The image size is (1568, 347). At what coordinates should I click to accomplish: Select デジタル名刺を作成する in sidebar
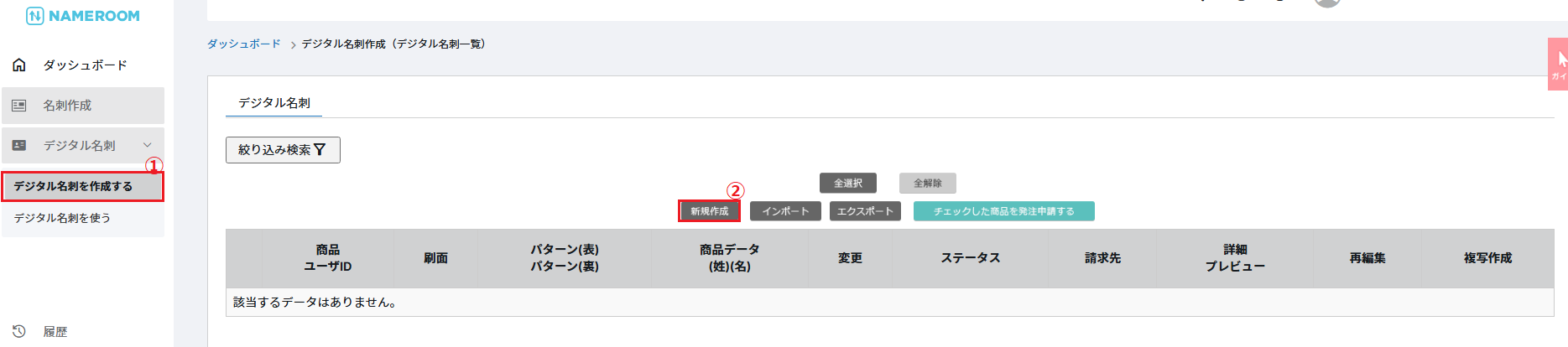pos(82,186)
